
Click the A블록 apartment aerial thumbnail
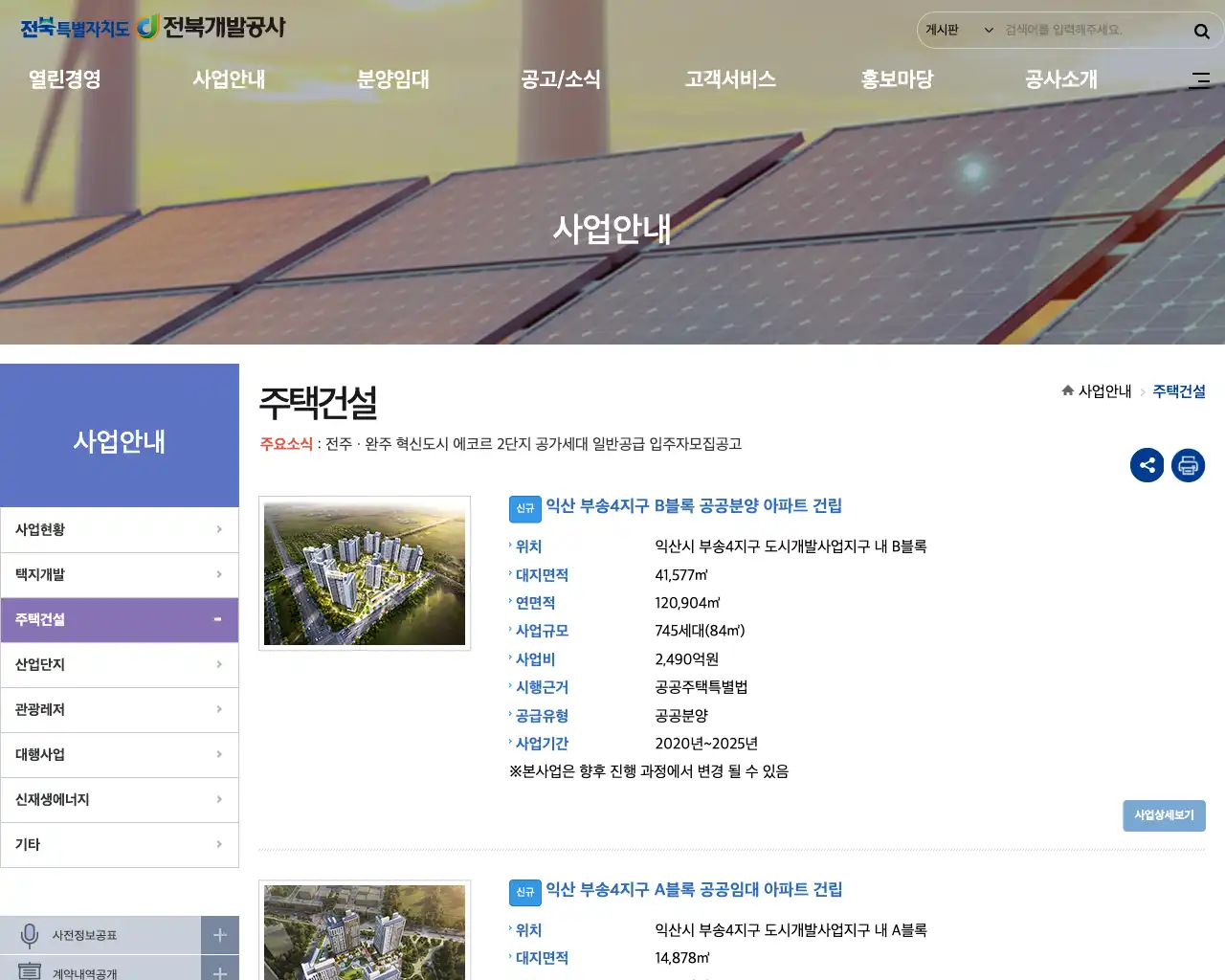point(365,931)
